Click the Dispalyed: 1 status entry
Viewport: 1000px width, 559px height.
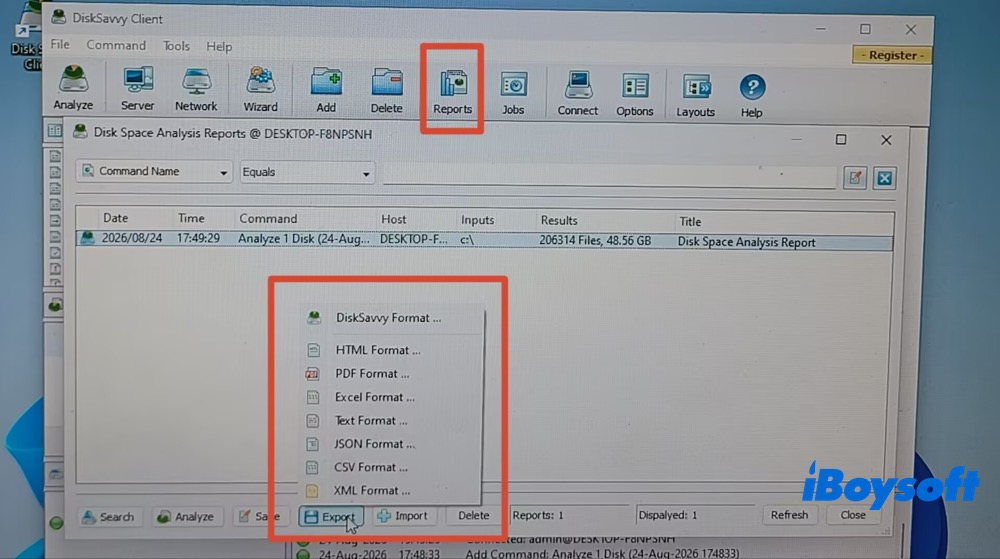tap(668, 515)
